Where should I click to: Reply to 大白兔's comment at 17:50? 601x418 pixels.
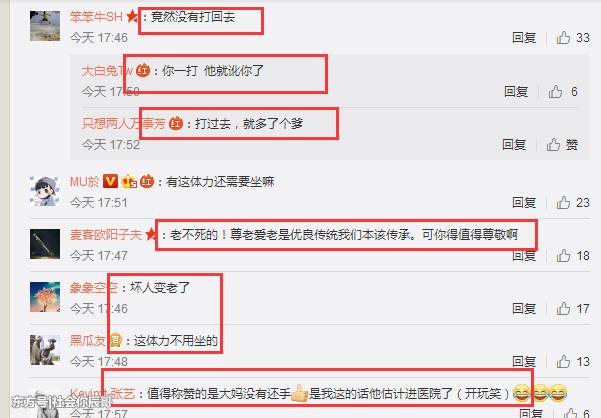click(516, 92)
